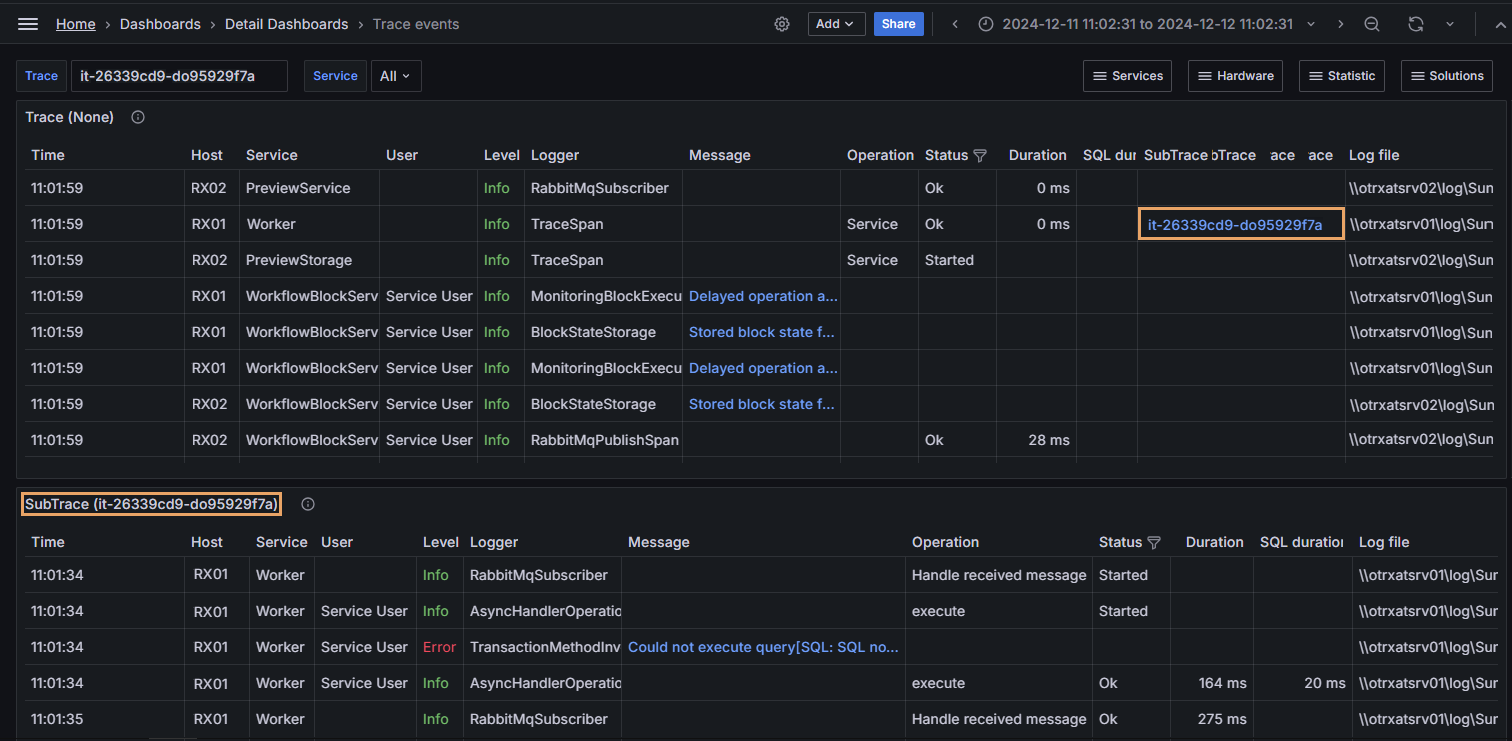Viewport: 1512px width, 741px height.
Task: Sort Trace table by Logger column
Action: 555,155
